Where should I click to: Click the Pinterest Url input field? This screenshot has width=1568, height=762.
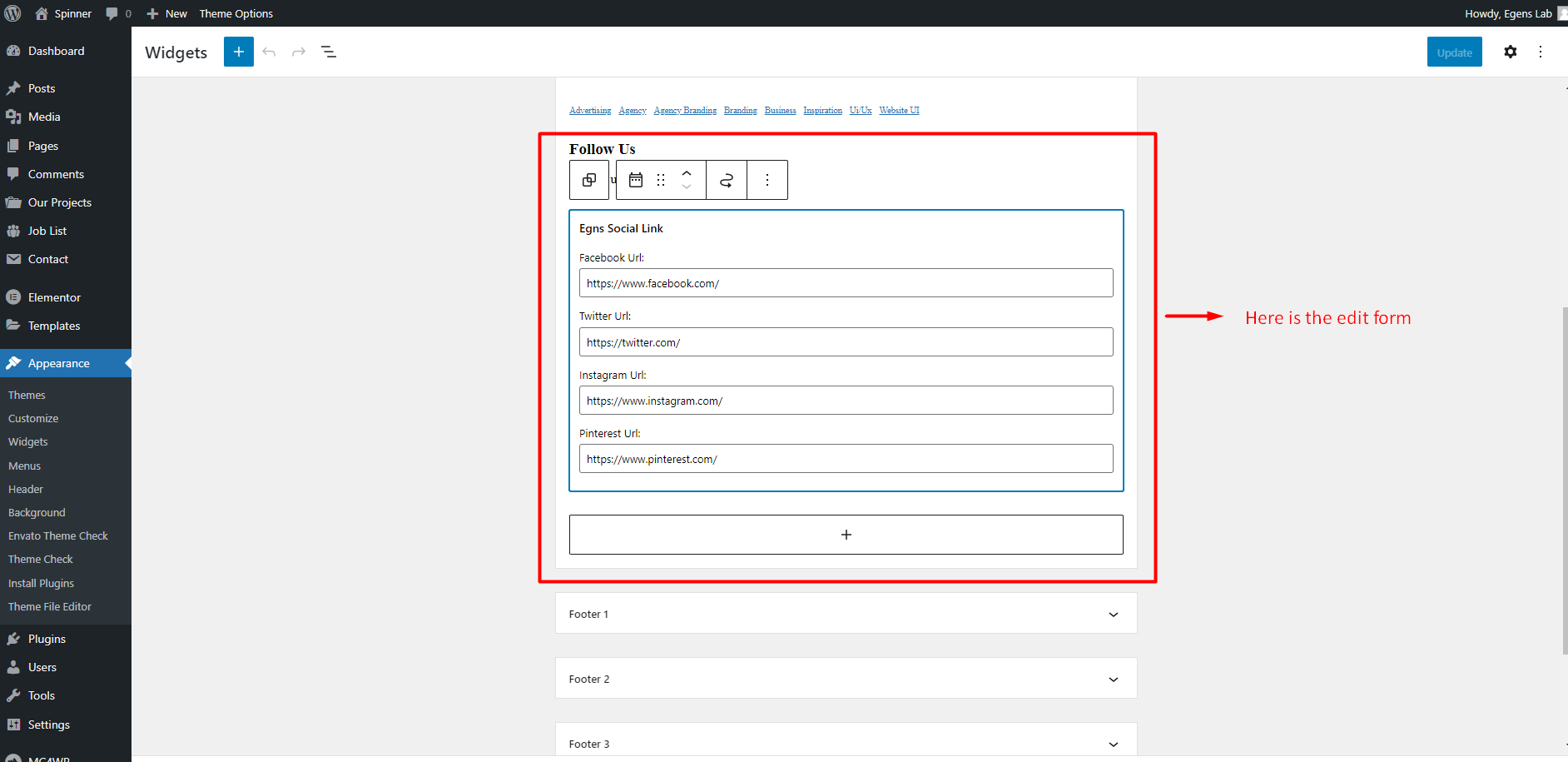pos(846,459)
